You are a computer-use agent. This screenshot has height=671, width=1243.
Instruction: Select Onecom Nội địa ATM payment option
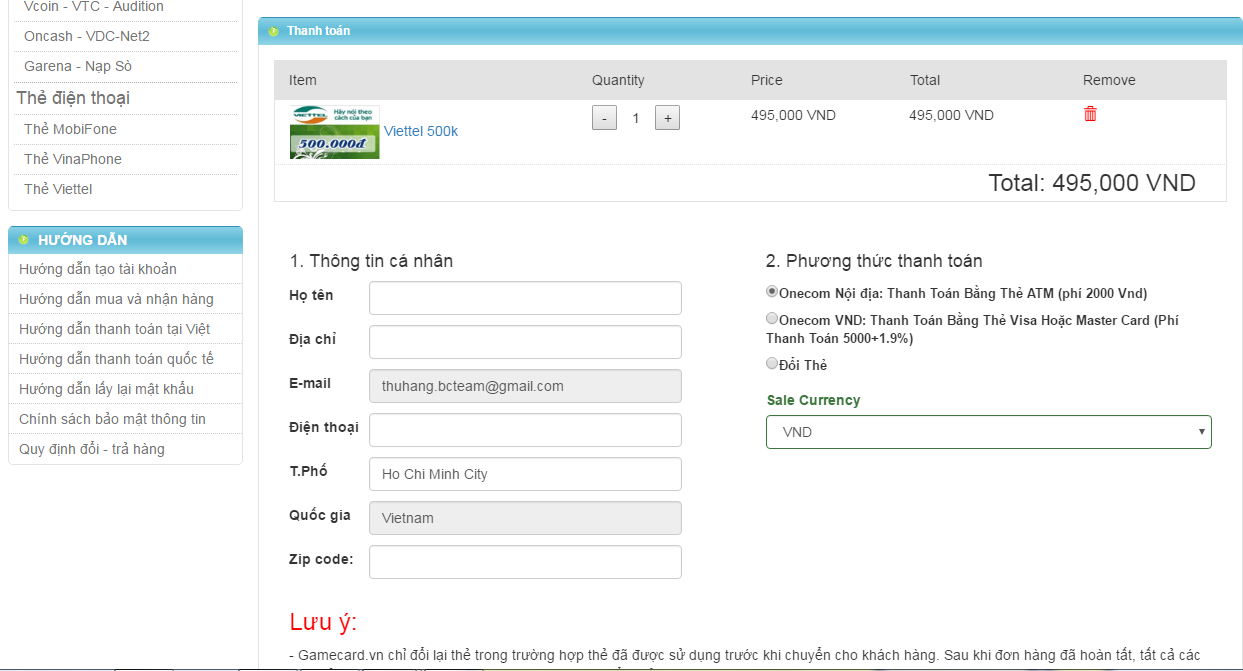772,292
